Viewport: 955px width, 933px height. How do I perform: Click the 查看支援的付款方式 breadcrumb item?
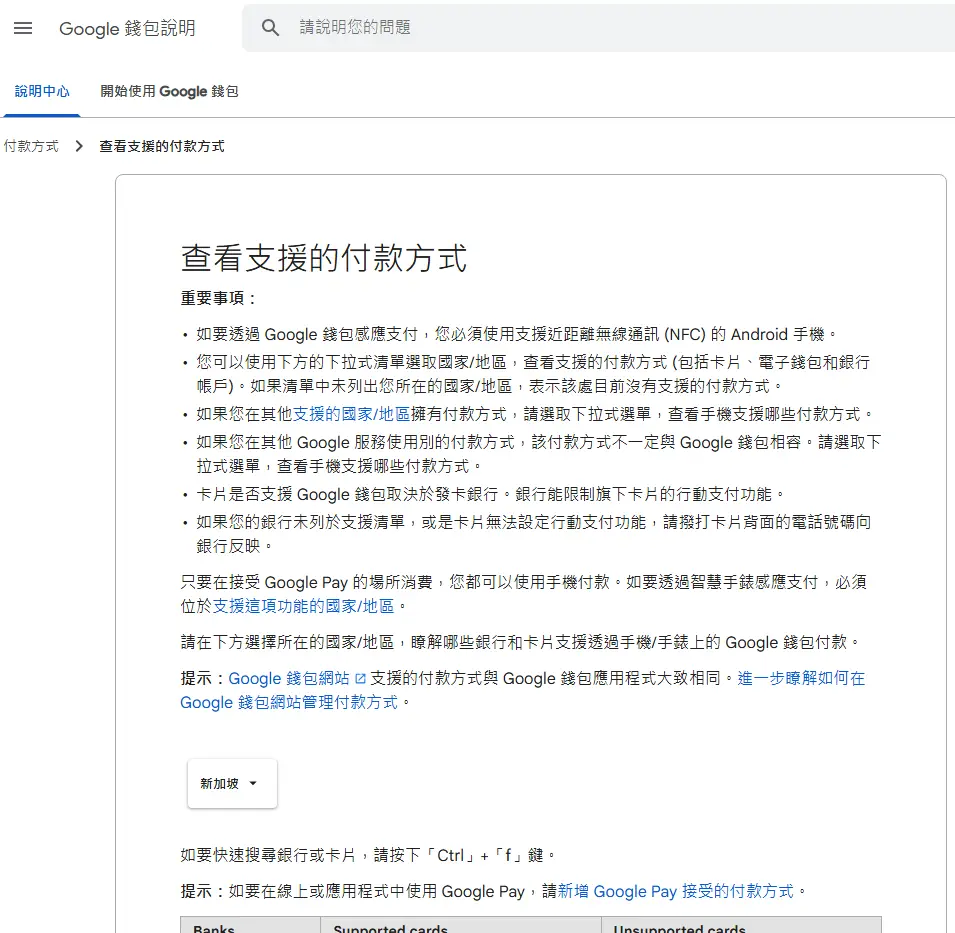[x=161, y=146]
